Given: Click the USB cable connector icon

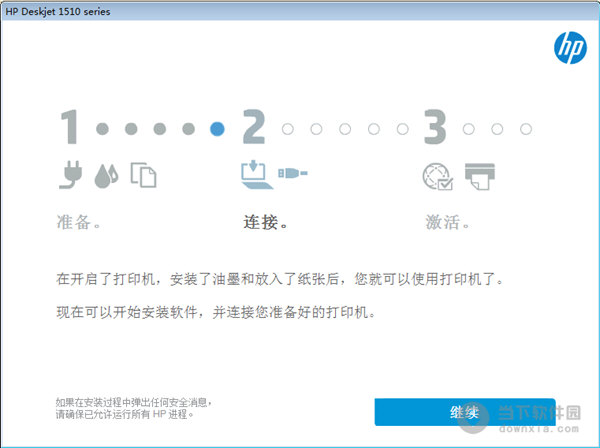Looking at the screenshot, I should point(293,173).
